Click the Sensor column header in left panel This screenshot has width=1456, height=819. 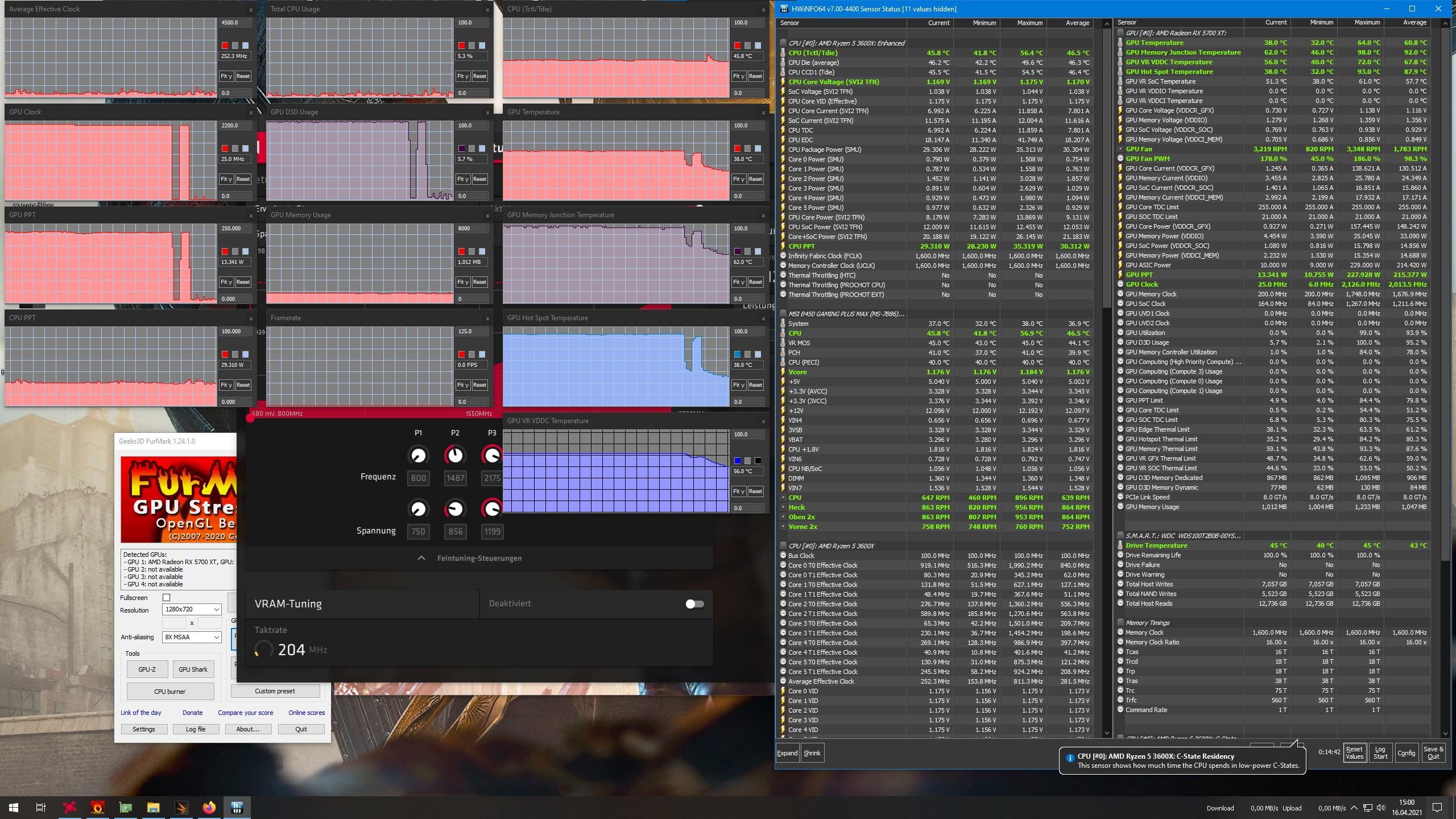(x=842, y=23)
